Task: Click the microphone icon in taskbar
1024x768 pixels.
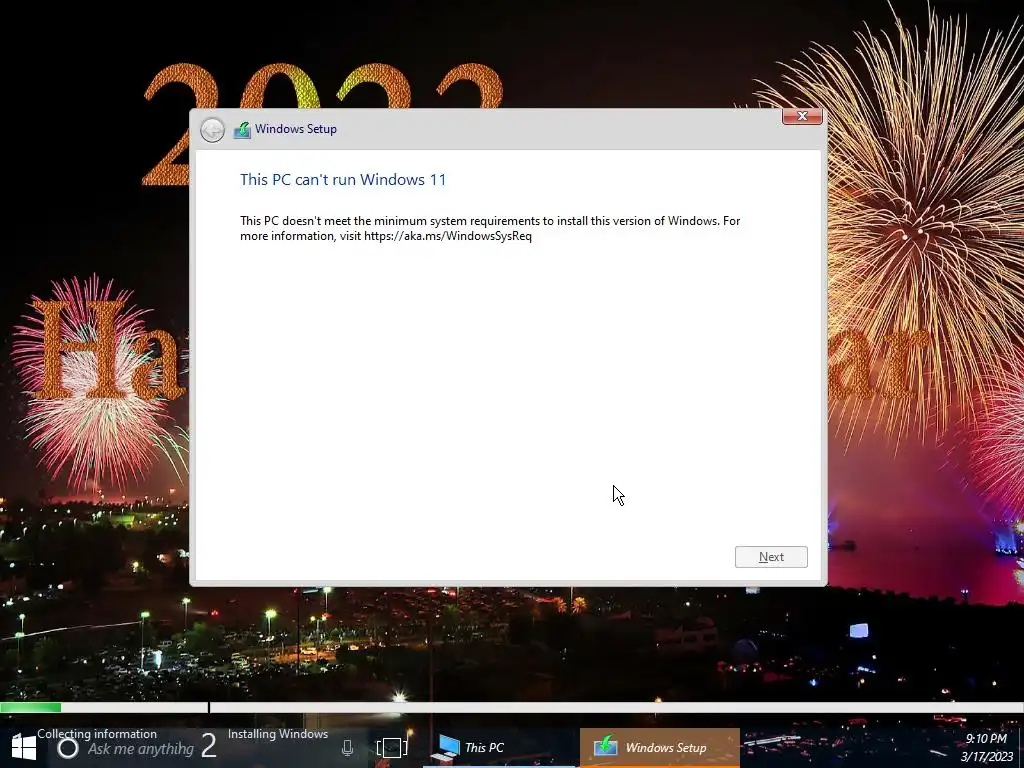Action: (347, 748)
